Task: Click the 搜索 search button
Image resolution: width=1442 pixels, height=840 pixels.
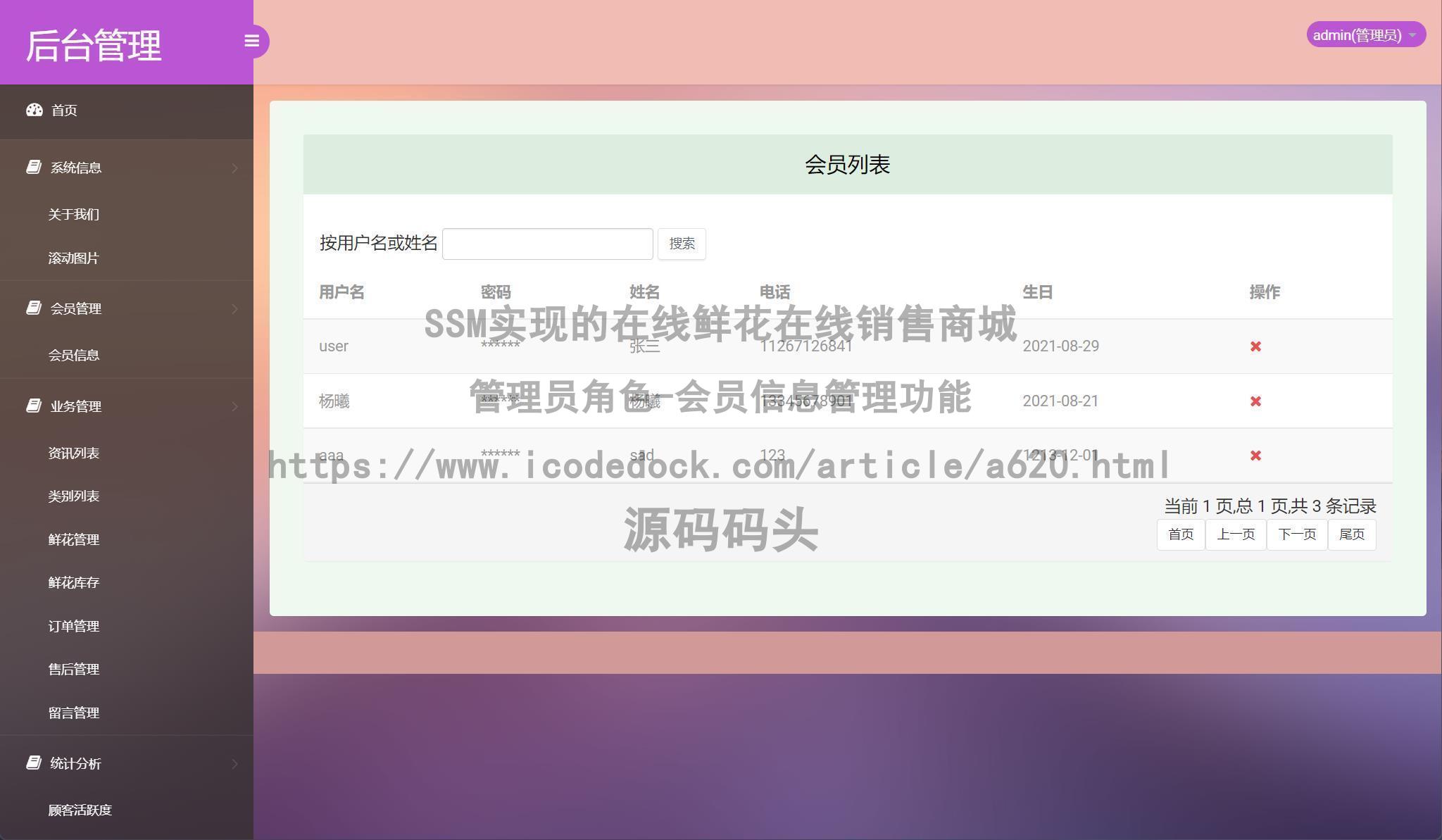Action: pyautogui.click(x=681, y=244)
